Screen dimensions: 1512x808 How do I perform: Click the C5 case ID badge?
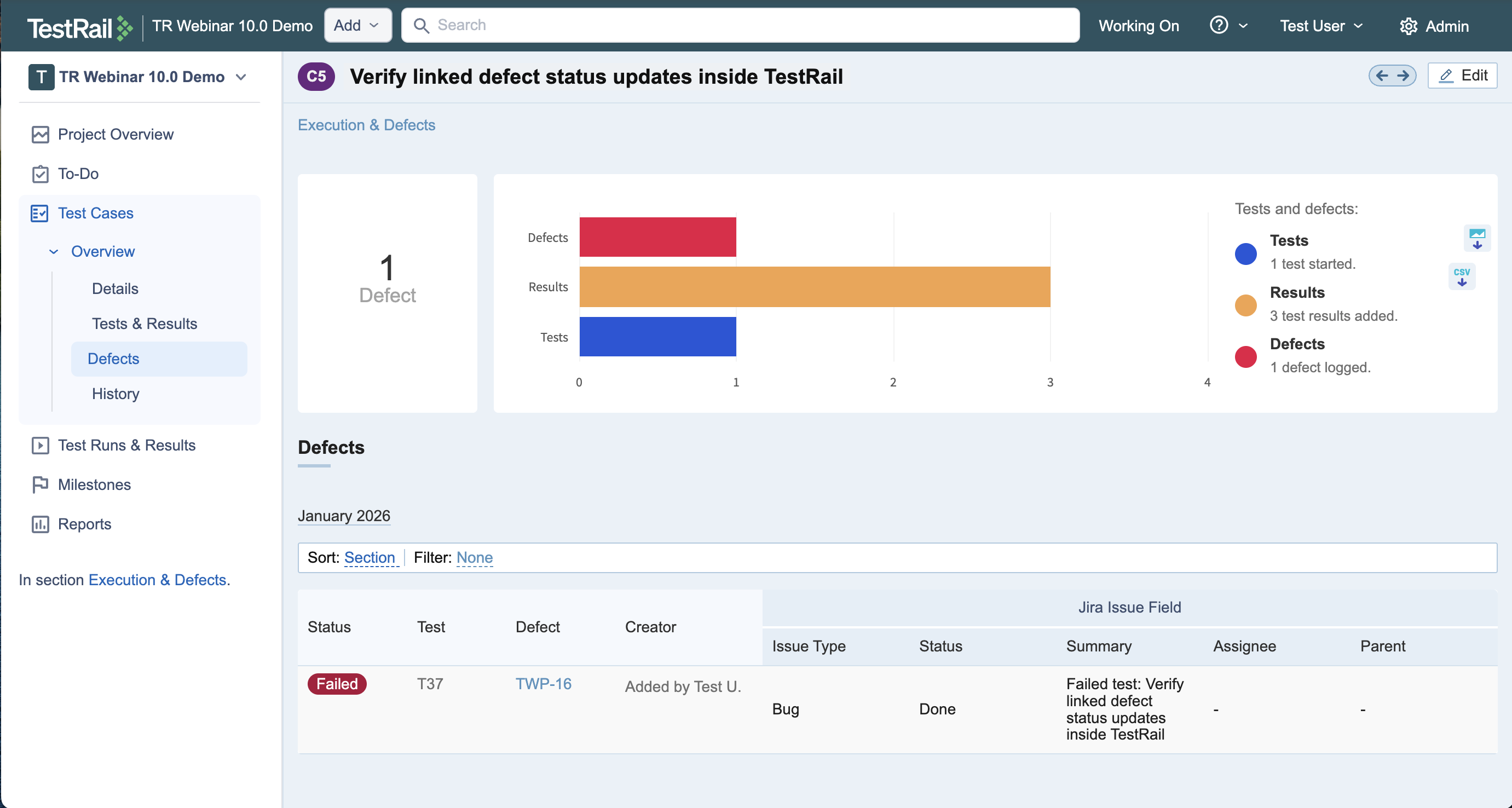[x=316, y=76]
